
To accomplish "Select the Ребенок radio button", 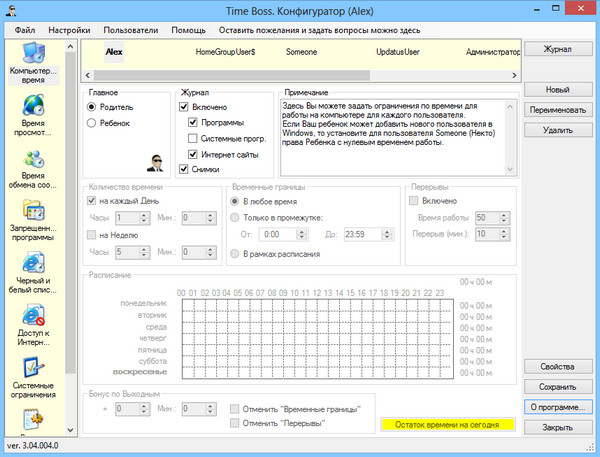I will (x=93, y=123).
